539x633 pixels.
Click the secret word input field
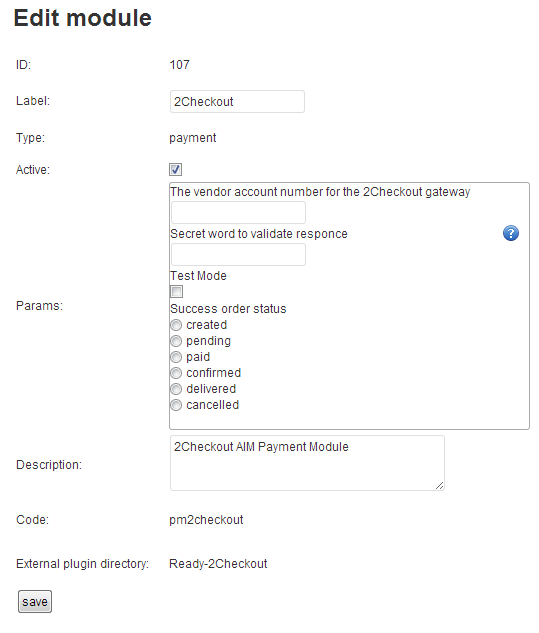click(238, 255)
